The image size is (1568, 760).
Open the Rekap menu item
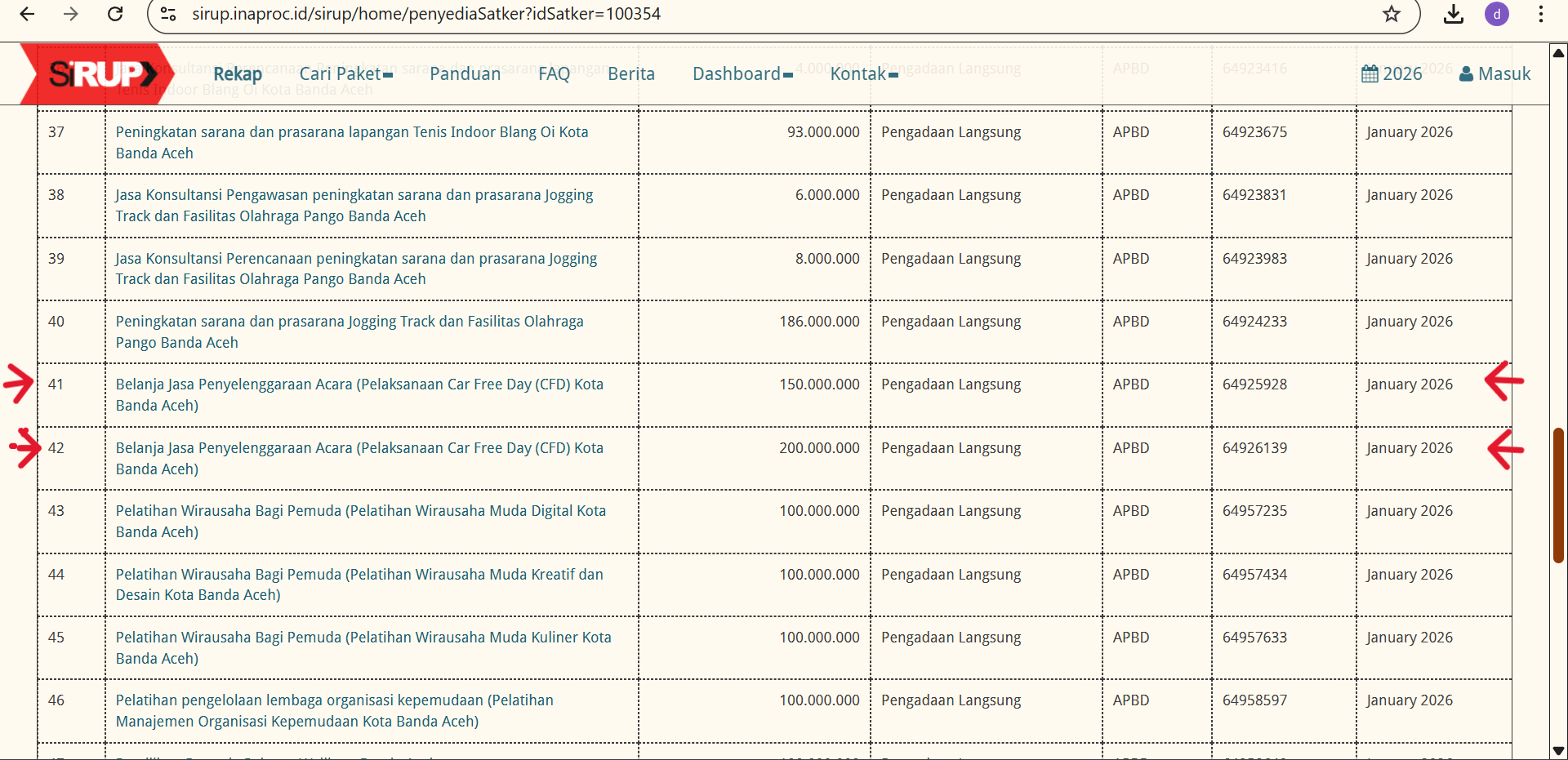coord(237,74)
